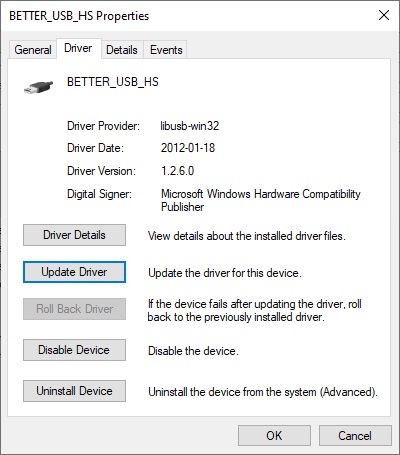
Task: Open Driver Details for installed files
Action: 74,235
